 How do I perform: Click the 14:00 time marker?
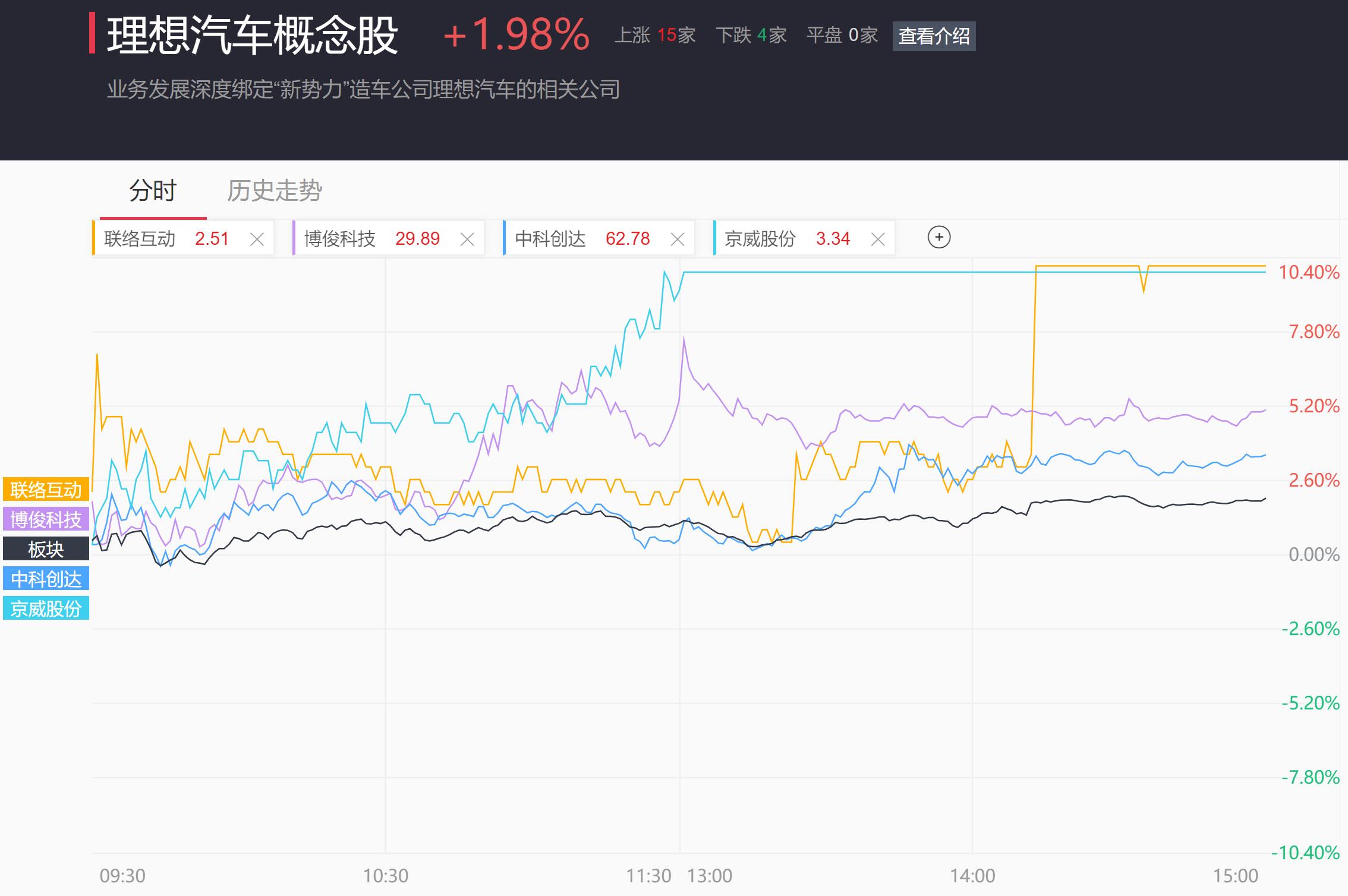[x=972, y=876]
